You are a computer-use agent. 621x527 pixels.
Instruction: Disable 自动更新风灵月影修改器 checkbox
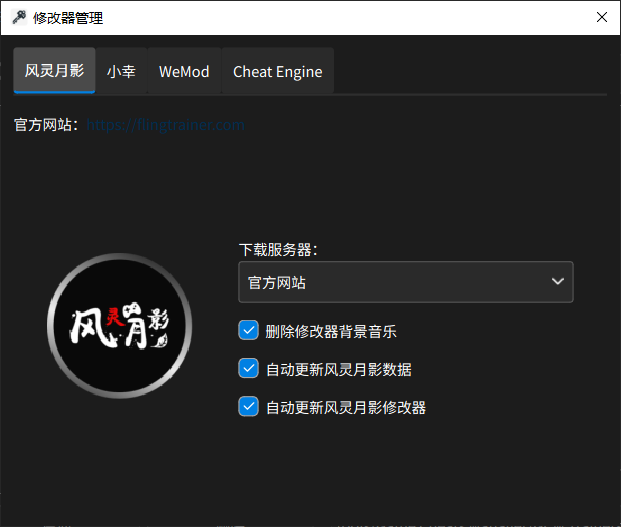tap(249, 406)
